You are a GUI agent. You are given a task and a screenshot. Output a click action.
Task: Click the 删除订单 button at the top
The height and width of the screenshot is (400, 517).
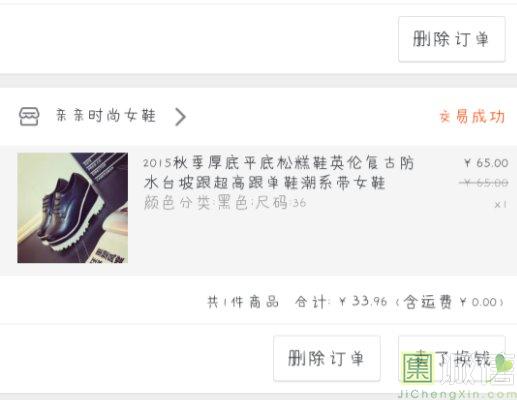(452, 39)
